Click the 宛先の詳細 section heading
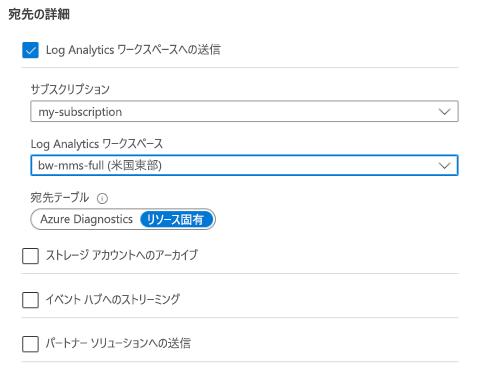 (39, 14)
